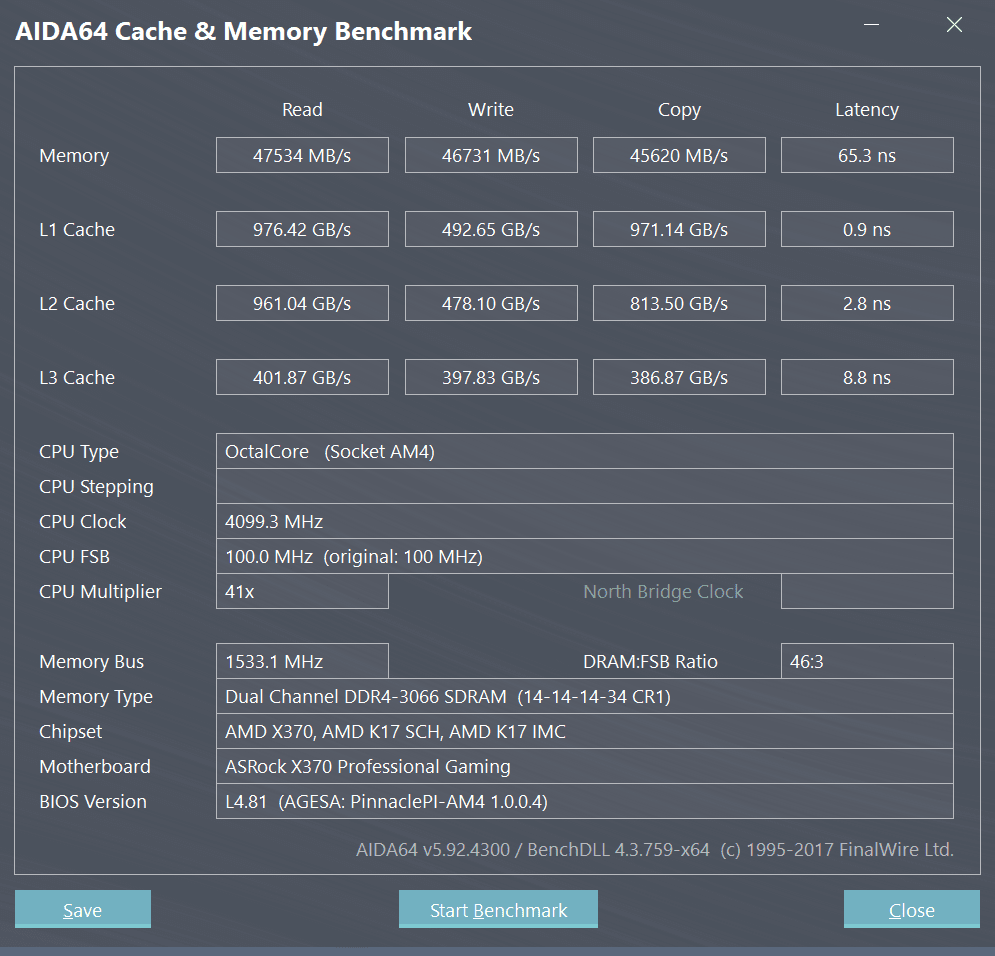995x956 pixels.
Task: Click the Save button
Action: (x=82, y=909)
